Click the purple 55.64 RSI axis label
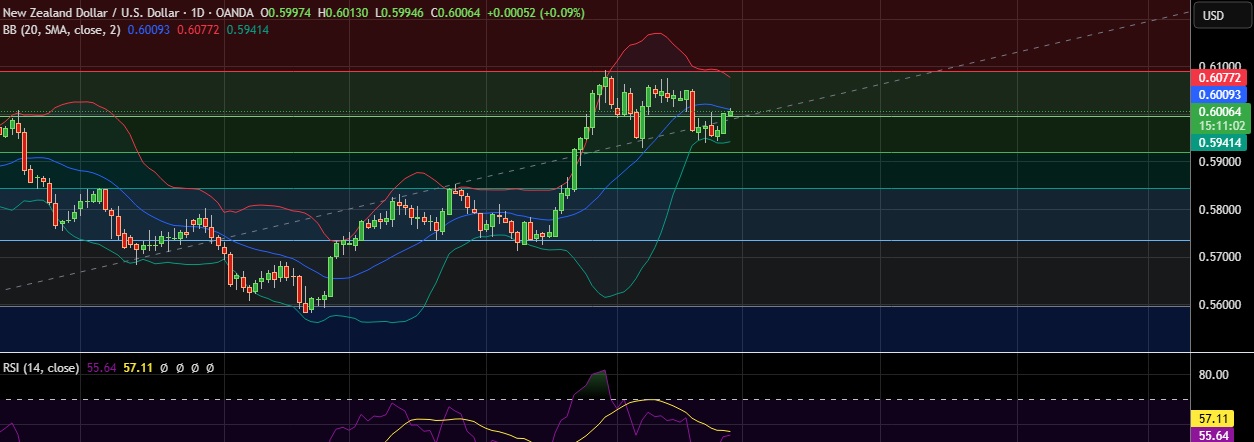This screenshot has height=442, width=1254. point(1212,435)
